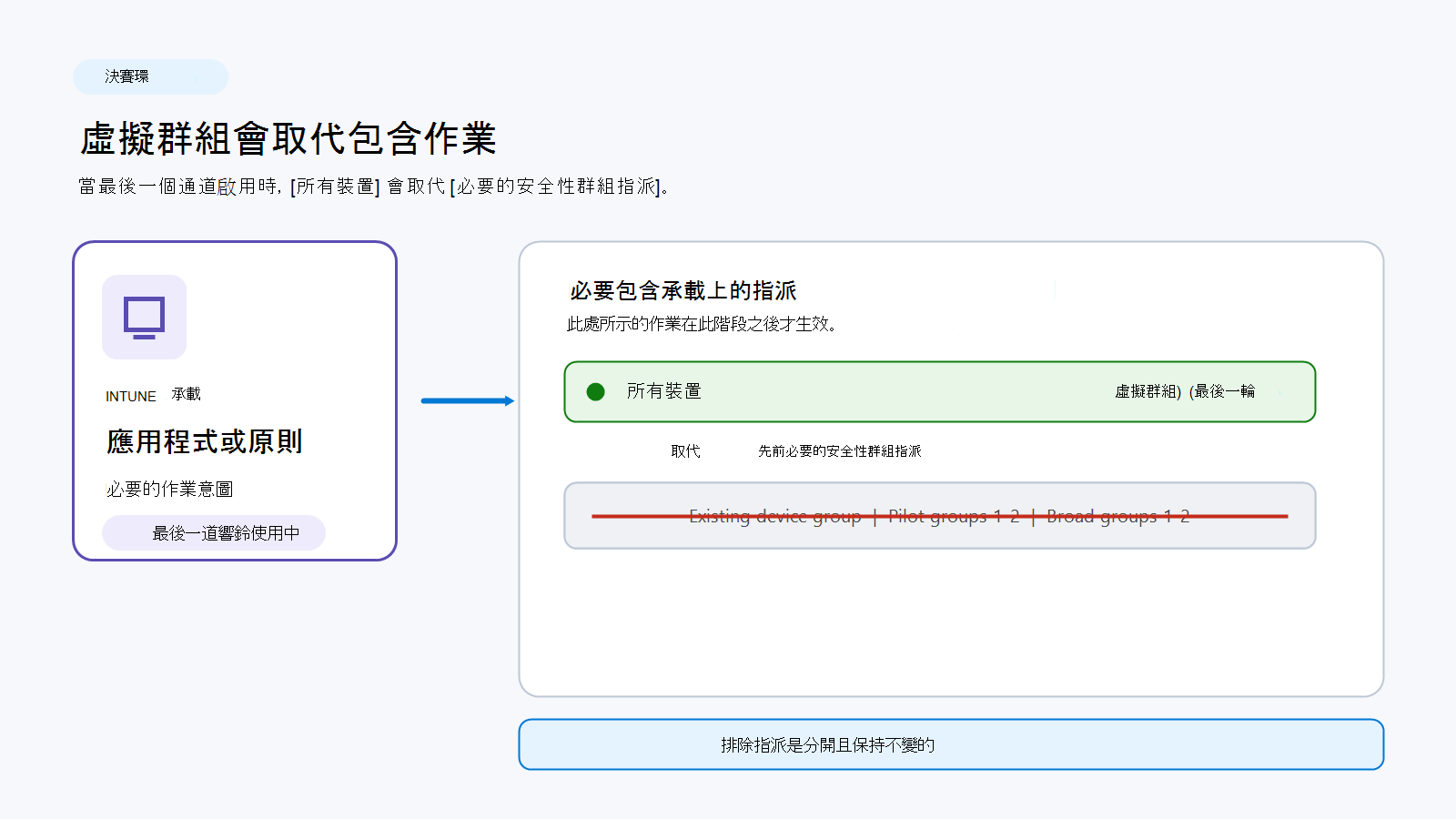
Task: Click the 應用程式或原則 card title
Action: (205, 441)
